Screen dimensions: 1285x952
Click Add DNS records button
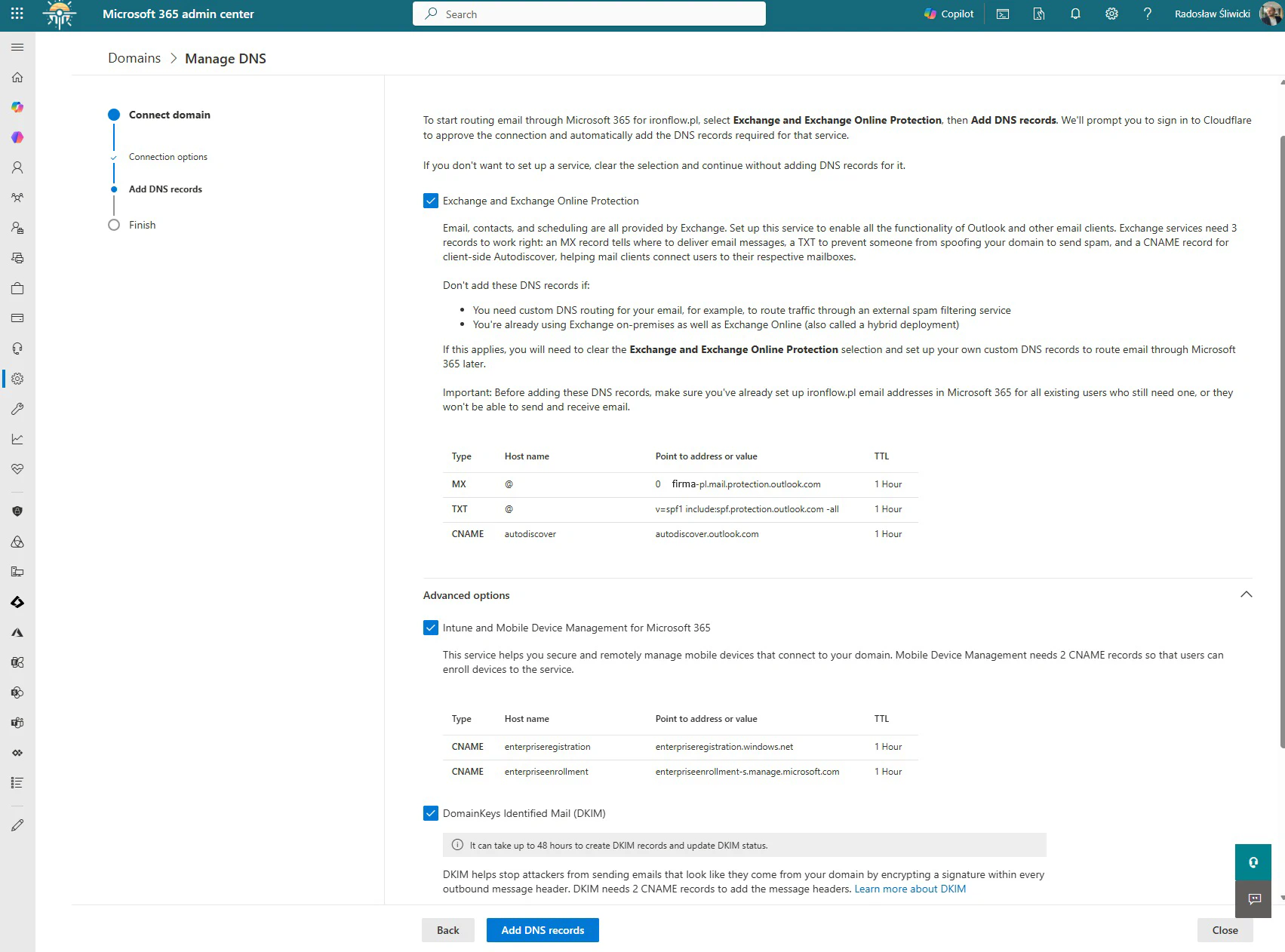[543, 930]
